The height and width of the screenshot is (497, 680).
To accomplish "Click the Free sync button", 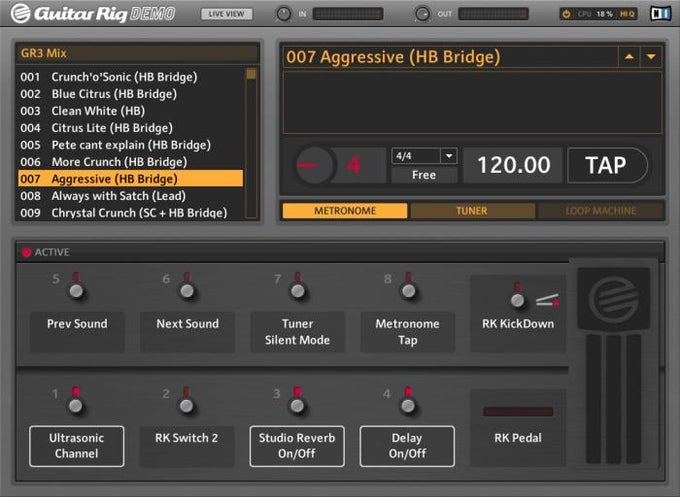I will point(424,175).
